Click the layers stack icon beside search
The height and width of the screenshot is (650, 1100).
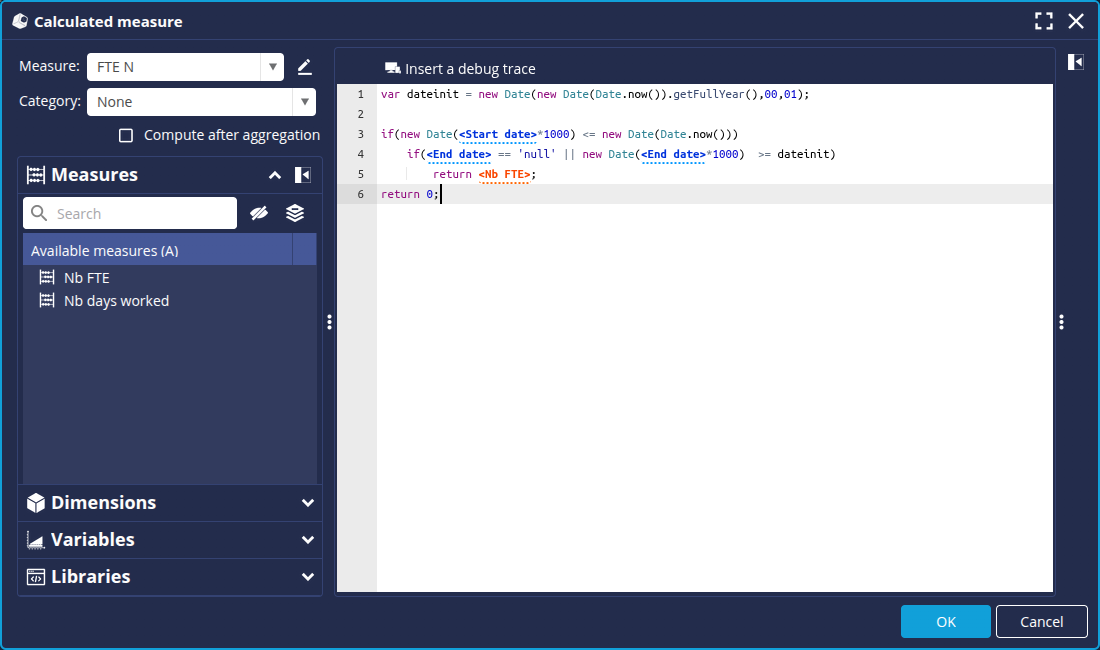pyautogui.click(x=295, y=213)
